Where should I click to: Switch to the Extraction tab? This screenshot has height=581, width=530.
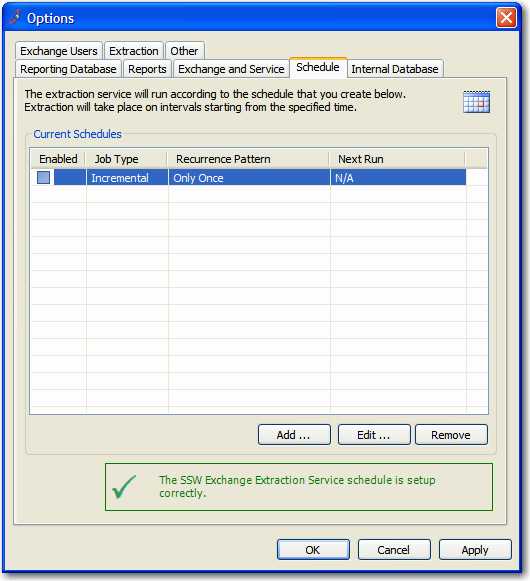point(134,51)
